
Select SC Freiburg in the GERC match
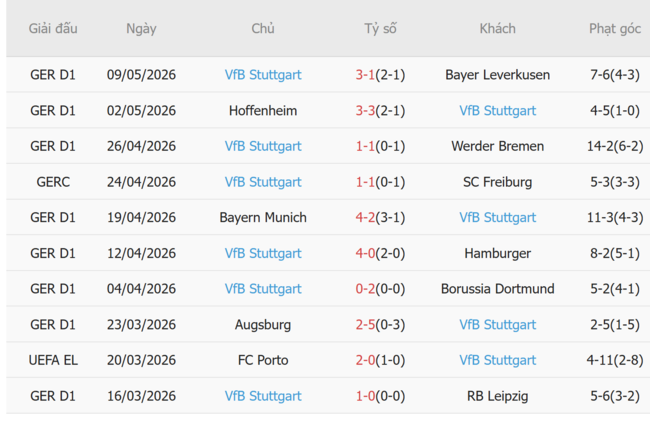[x=497, y=182]
